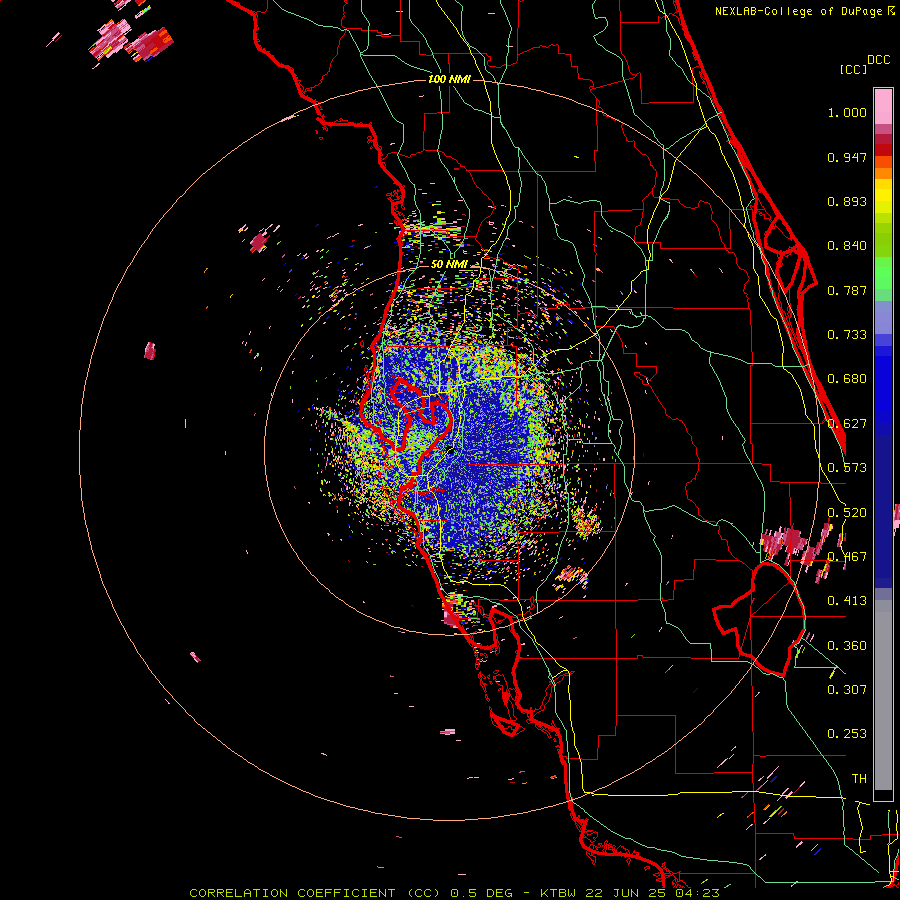Screen dimensions: 900x900
Task: Pick the light pink color bar segment
Action: 883,106
